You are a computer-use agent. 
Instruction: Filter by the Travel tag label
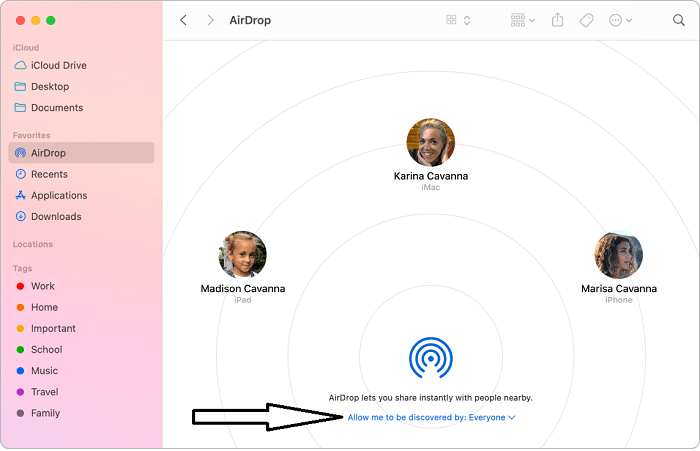coord(45,392)
